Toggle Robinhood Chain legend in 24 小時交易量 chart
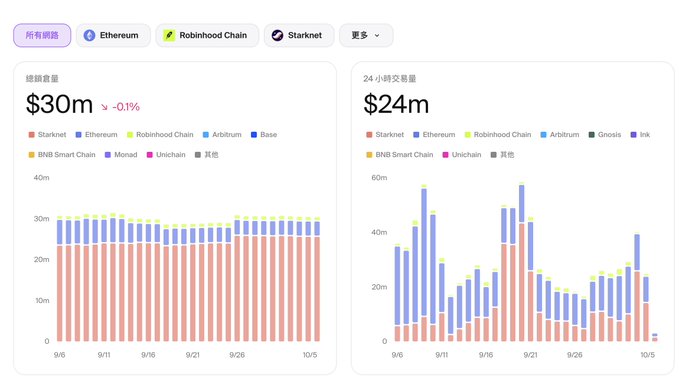 coord(498,135)
